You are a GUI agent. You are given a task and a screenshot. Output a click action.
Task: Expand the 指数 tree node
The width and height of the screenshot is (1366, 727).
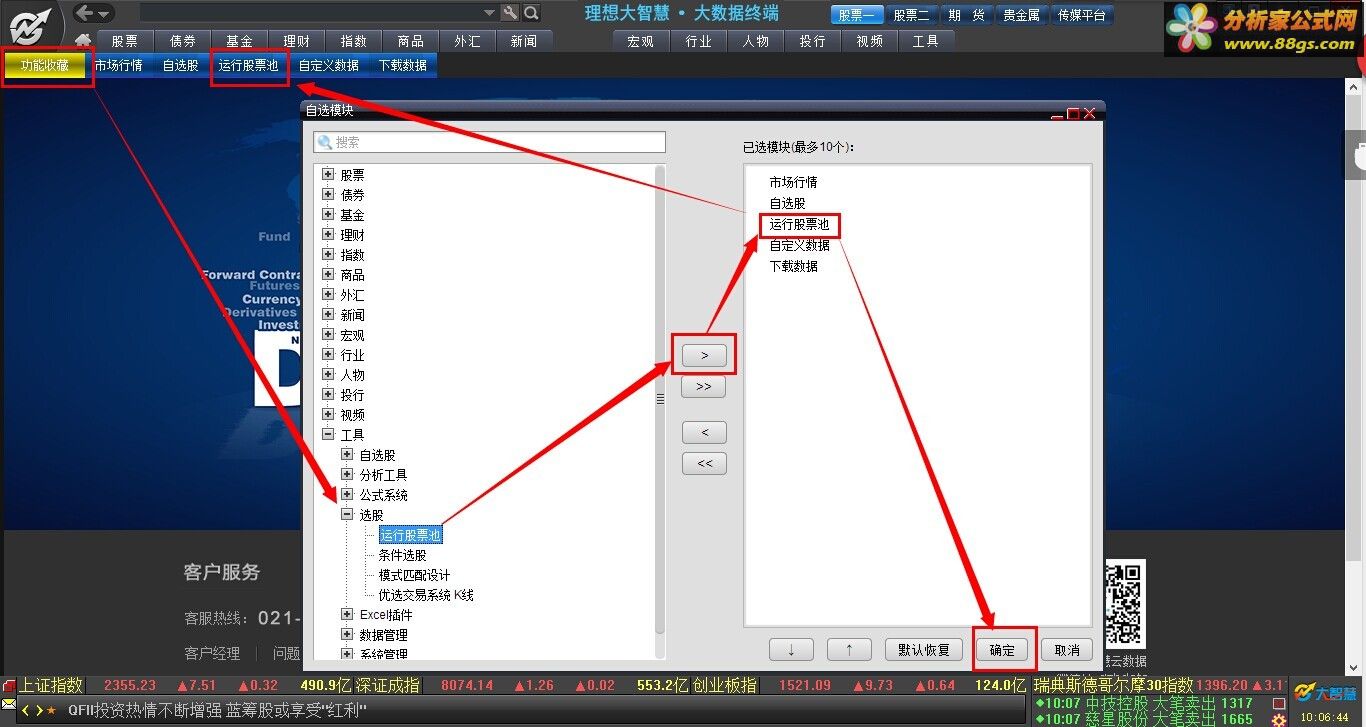pyautogui.click(x=328, y=254)
